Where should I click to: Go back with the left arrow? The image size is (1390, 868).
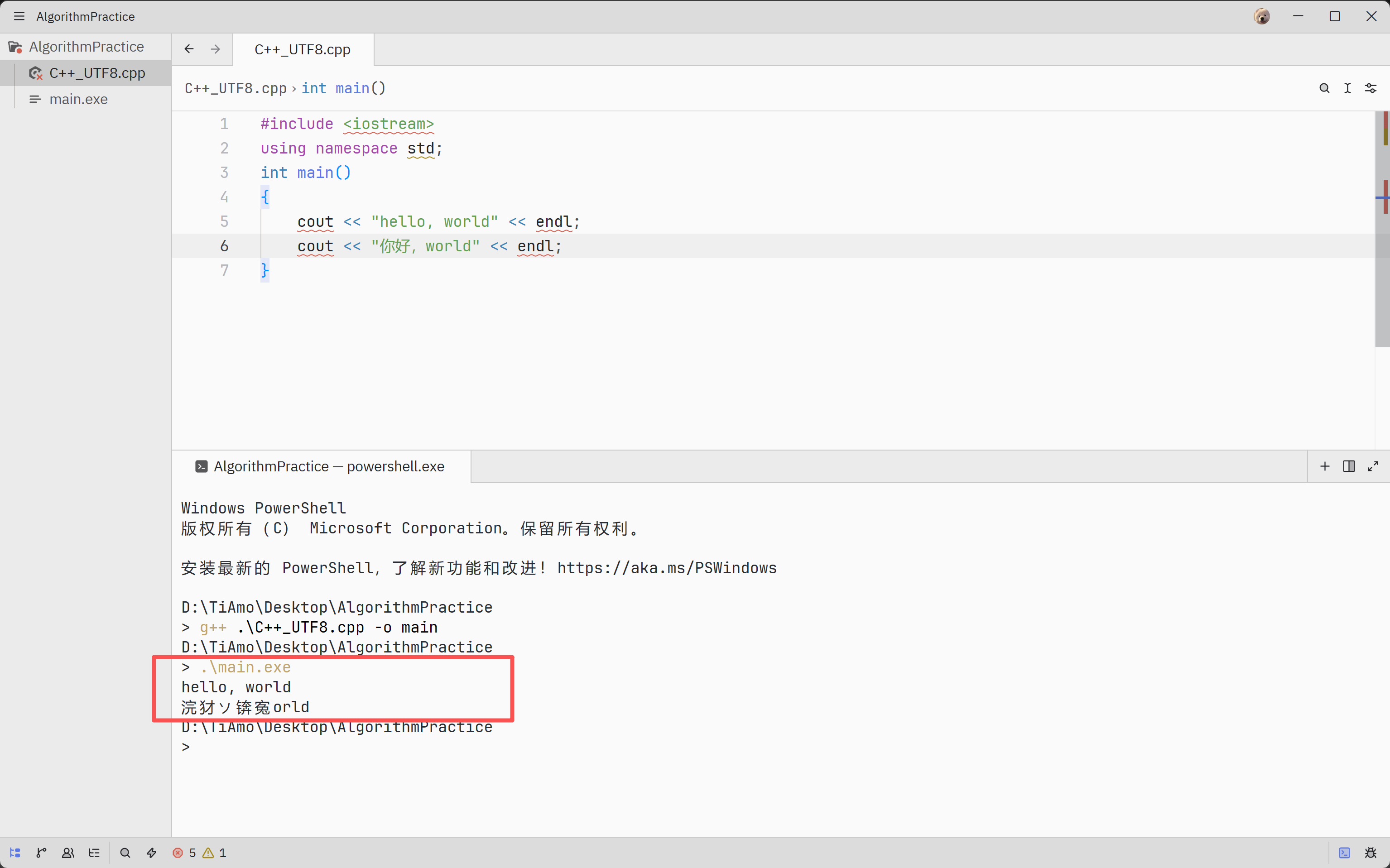pos(189,49)
